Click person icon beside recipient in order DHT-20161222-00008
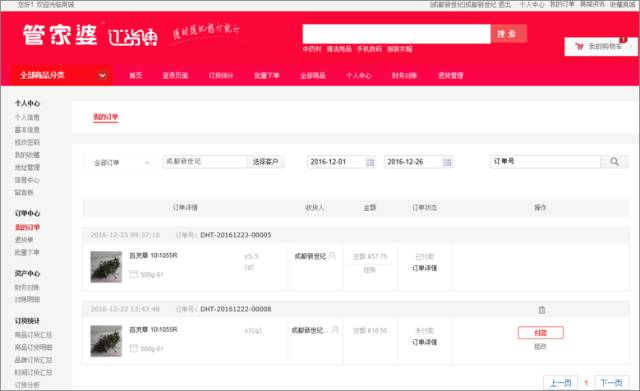The height and width of the screenshot is (391, 640). coord(335,329)
